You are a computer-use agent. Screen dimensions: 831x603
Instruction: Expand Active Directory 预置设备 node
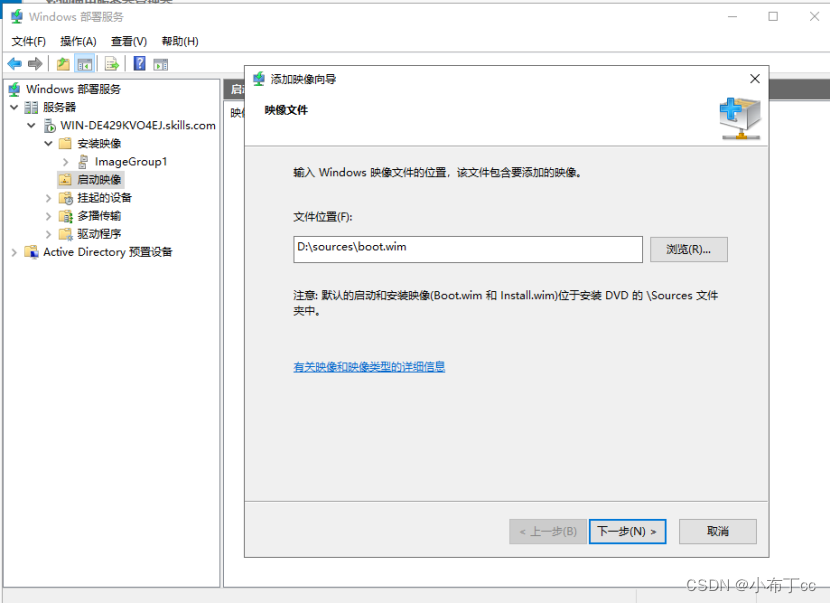14,252
